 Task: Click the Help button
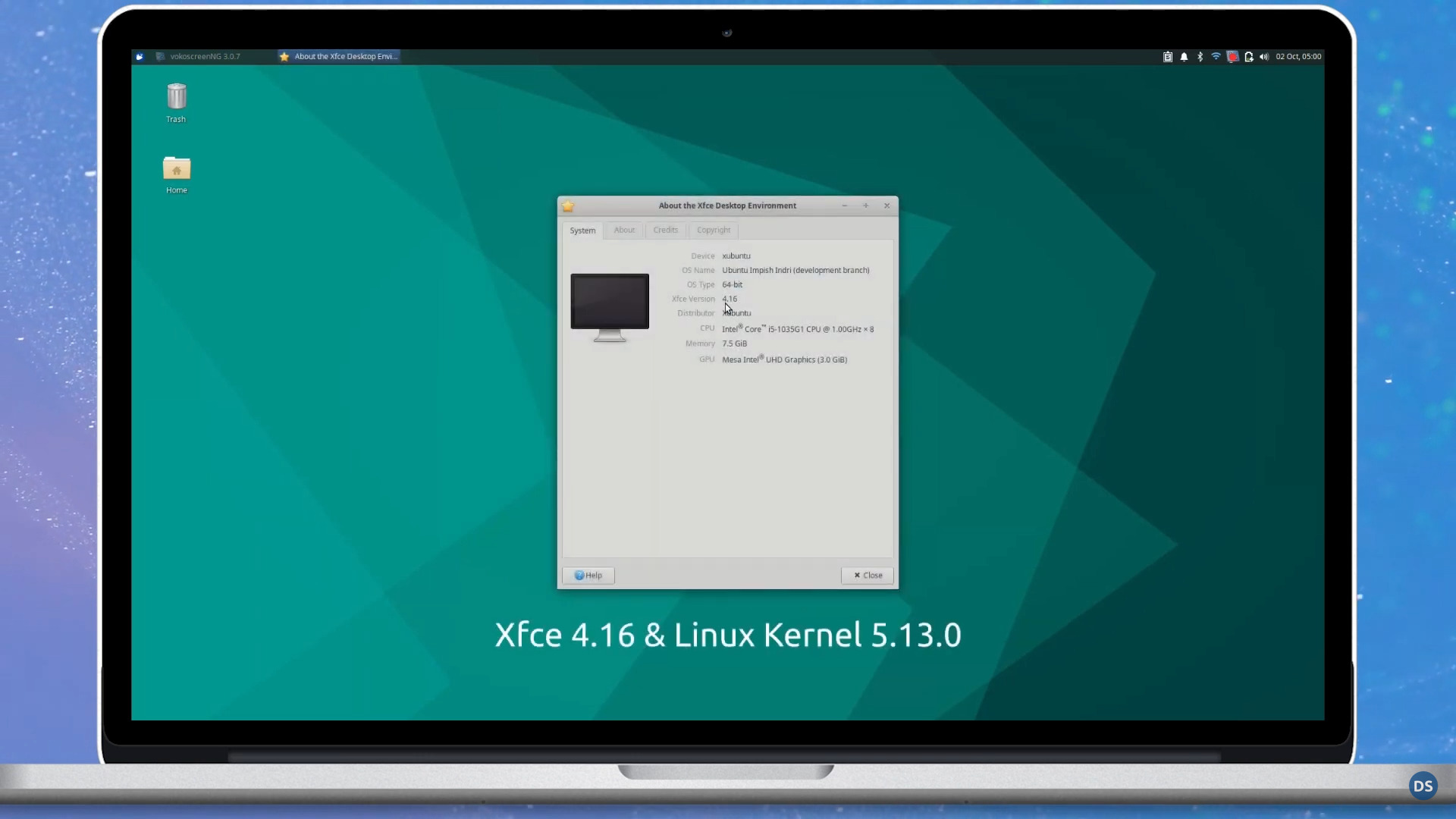click(588, 576)
